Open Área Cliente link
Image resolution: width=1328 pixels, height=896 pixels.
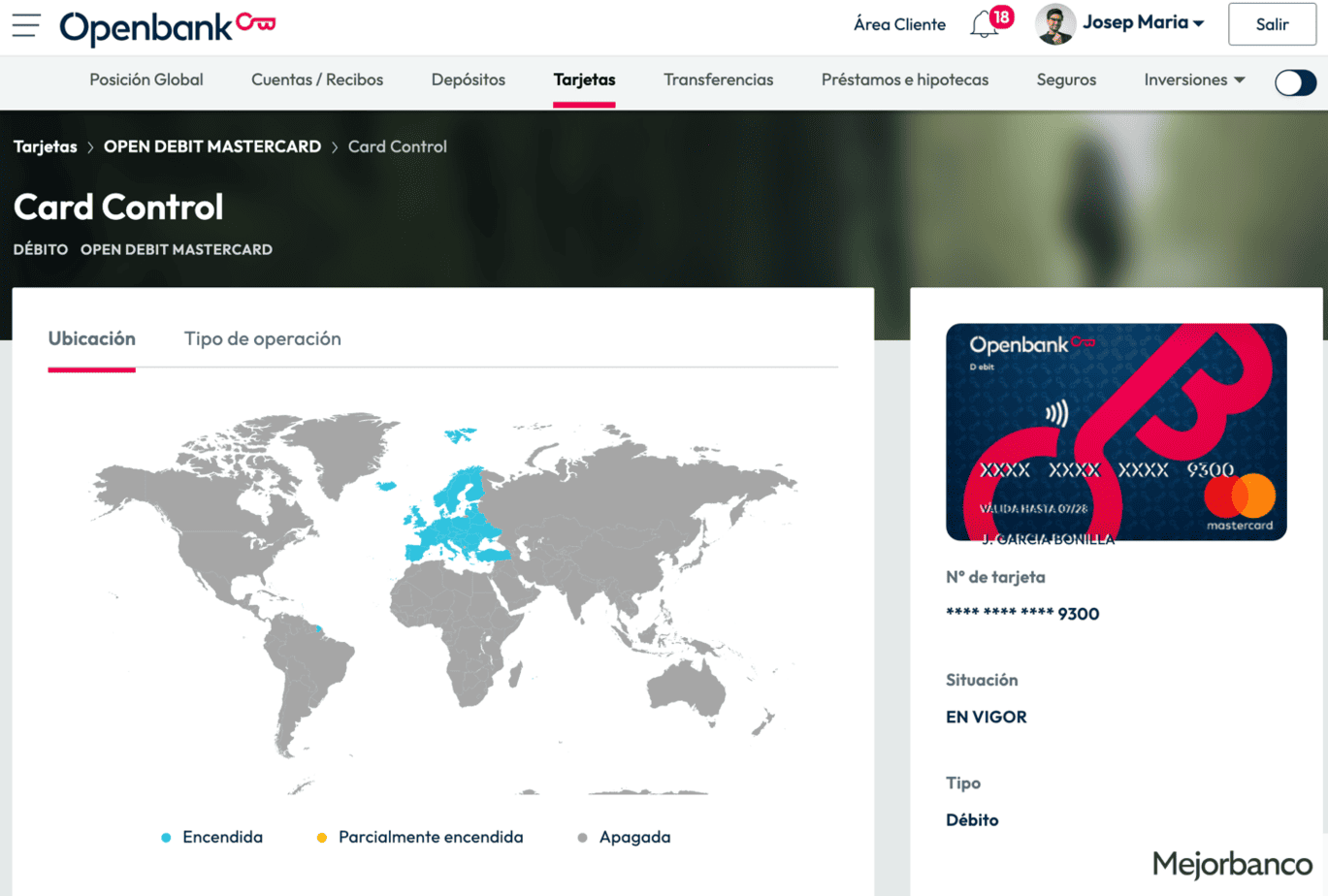click(x=899, y=24)
